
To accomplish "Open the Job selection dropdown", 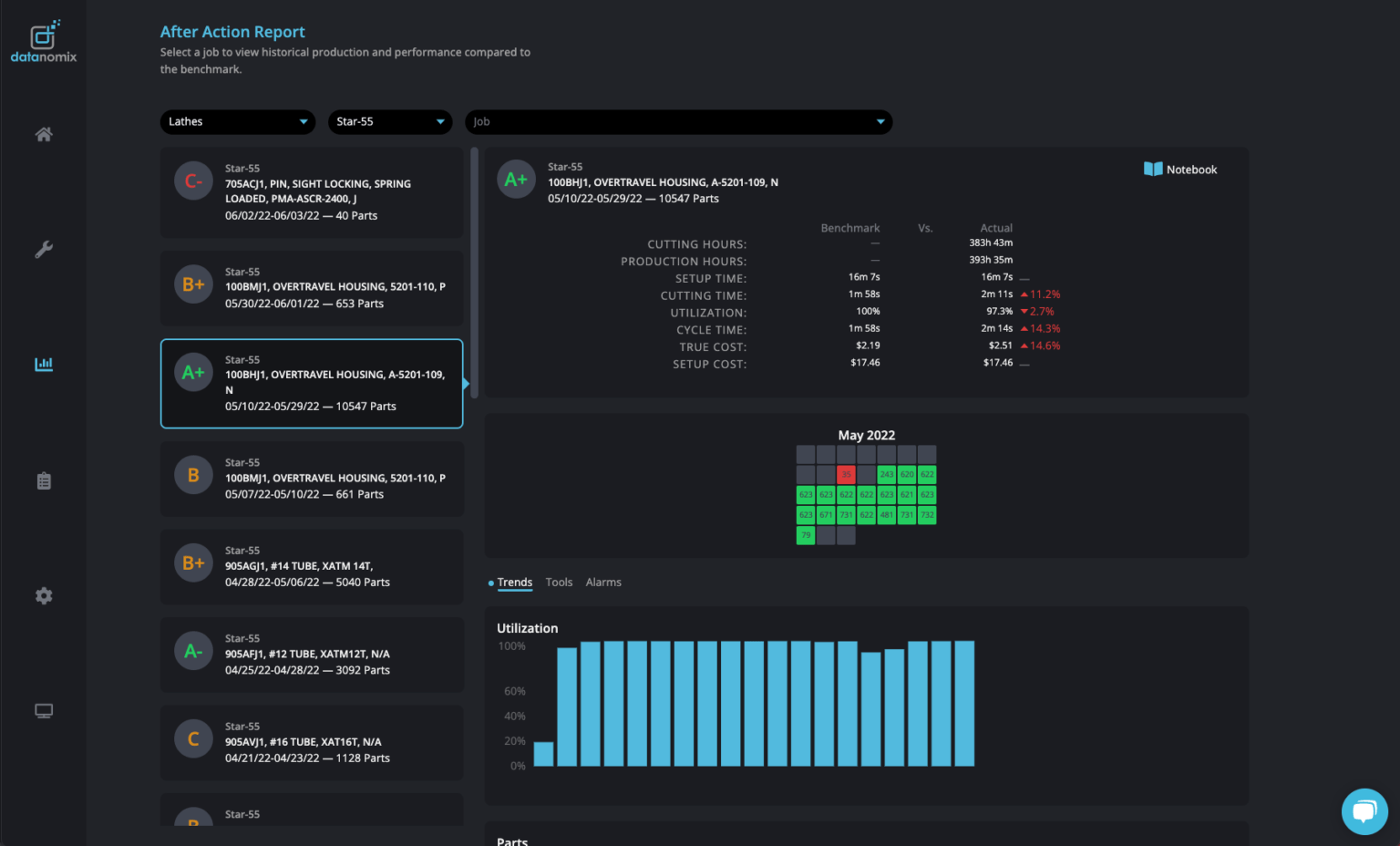I will point(679,121).
